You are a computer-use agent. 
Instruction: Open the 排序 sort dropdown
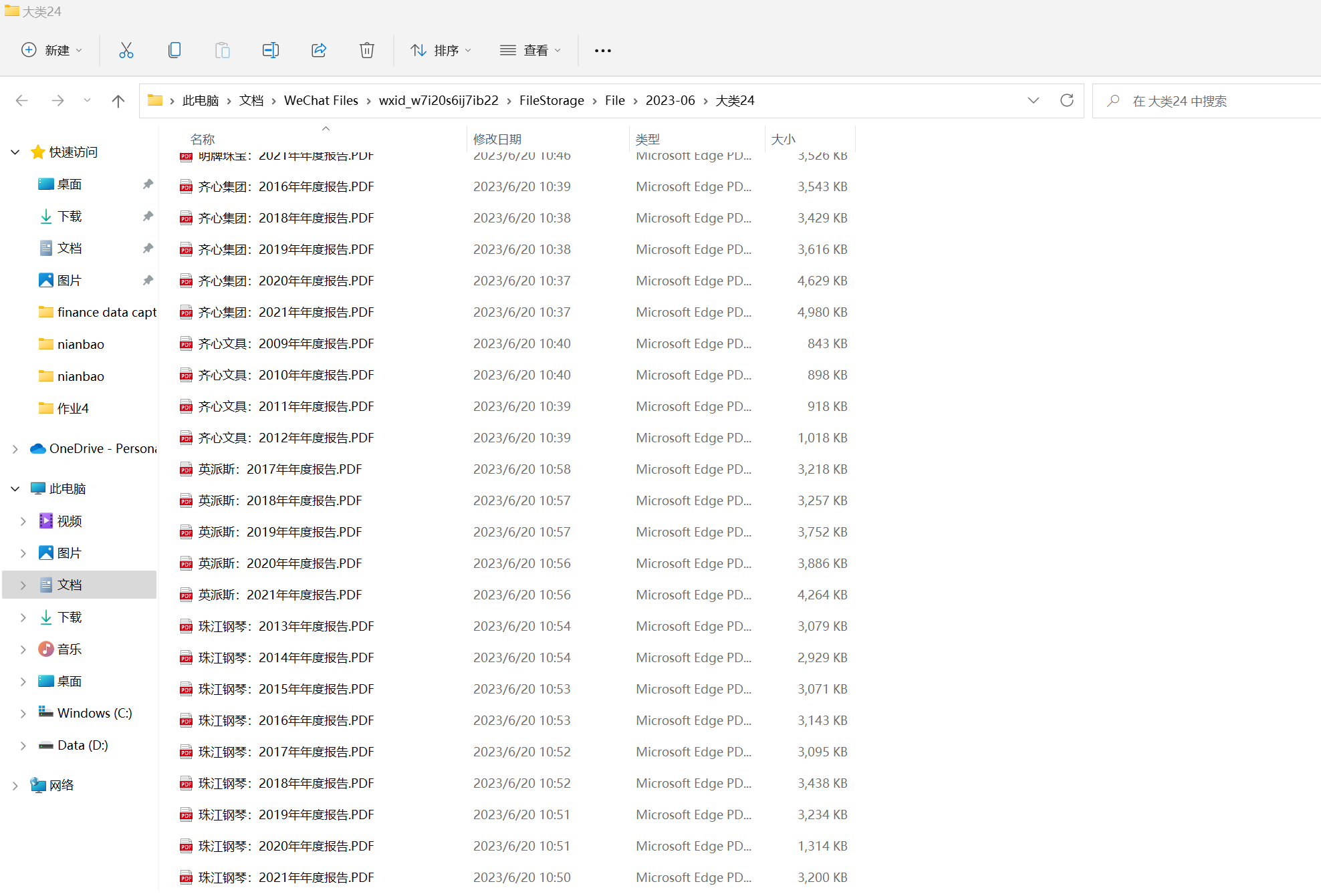point(441,50)
